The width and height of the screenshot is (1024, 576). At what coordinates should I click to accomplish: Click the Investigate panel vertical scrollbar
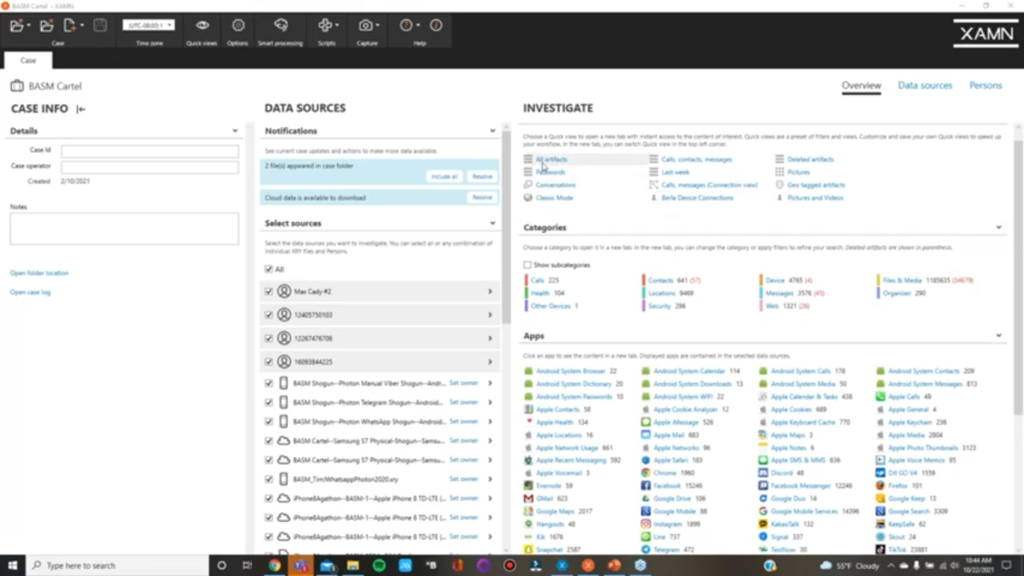(1018, 278)
